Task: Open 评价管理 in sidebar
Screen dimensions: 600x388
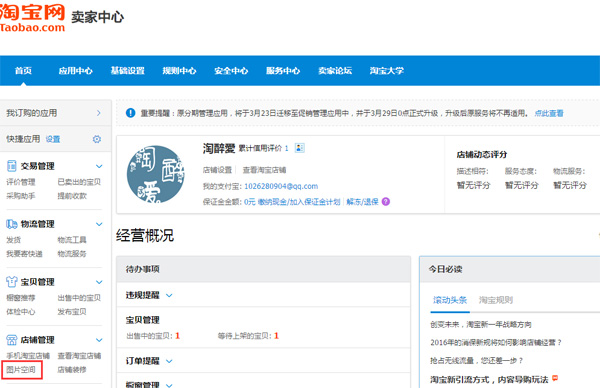Action: coord(21,182)
